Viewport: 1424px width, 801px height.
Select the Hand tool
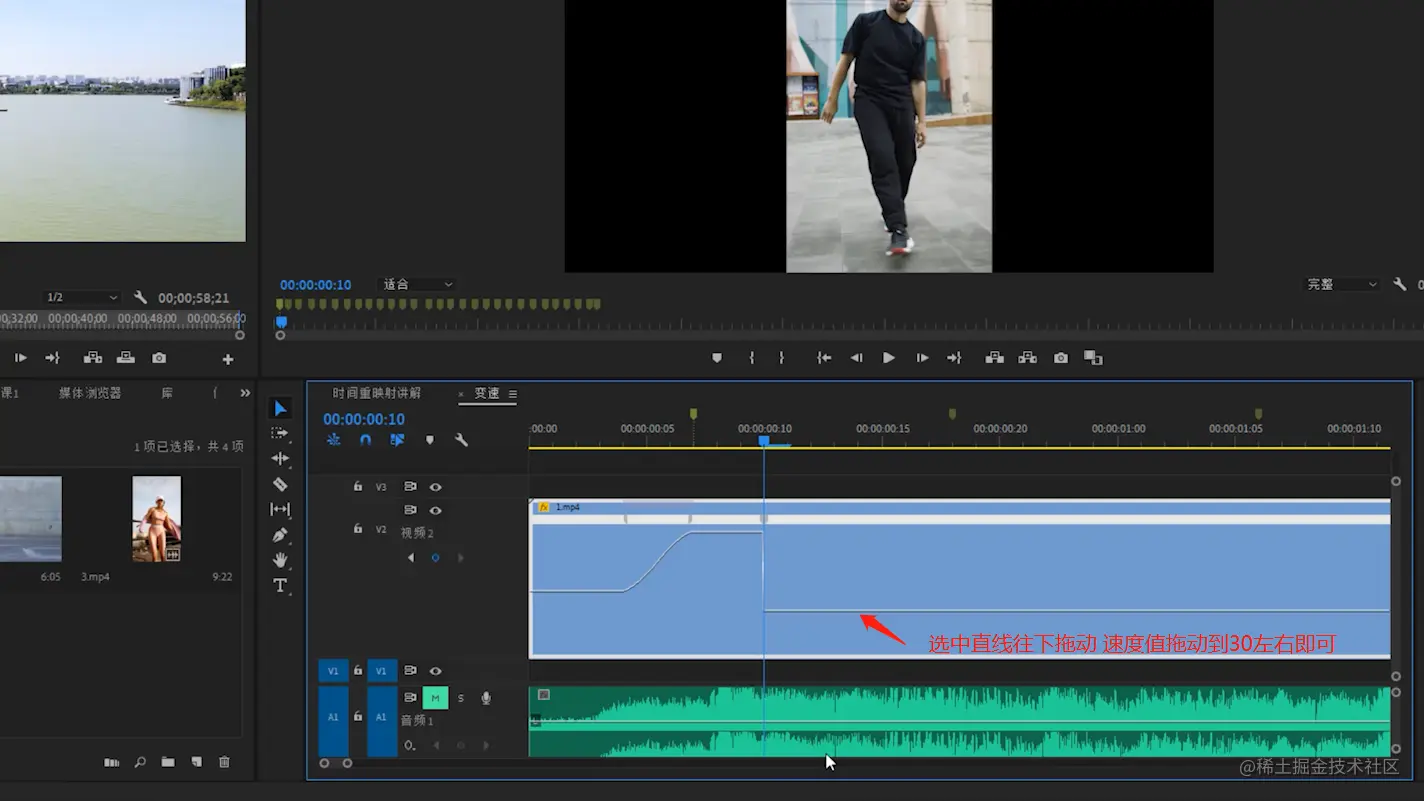coord(280,560)
